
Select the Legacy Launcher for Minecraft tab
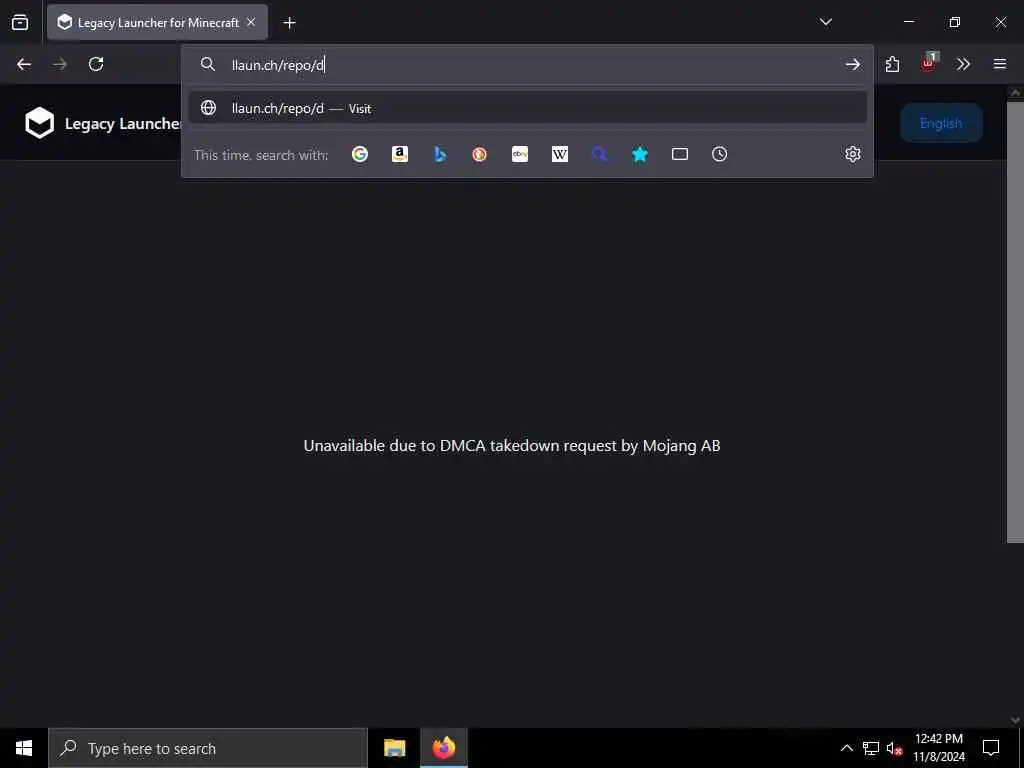[x=157, y=22]
